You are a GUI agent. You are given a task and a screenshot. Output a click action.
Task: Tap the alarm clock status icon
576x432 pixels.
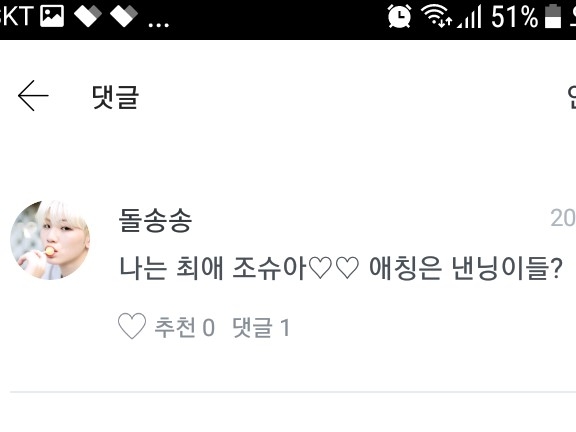pyautogui.click(x=399, y=16)
